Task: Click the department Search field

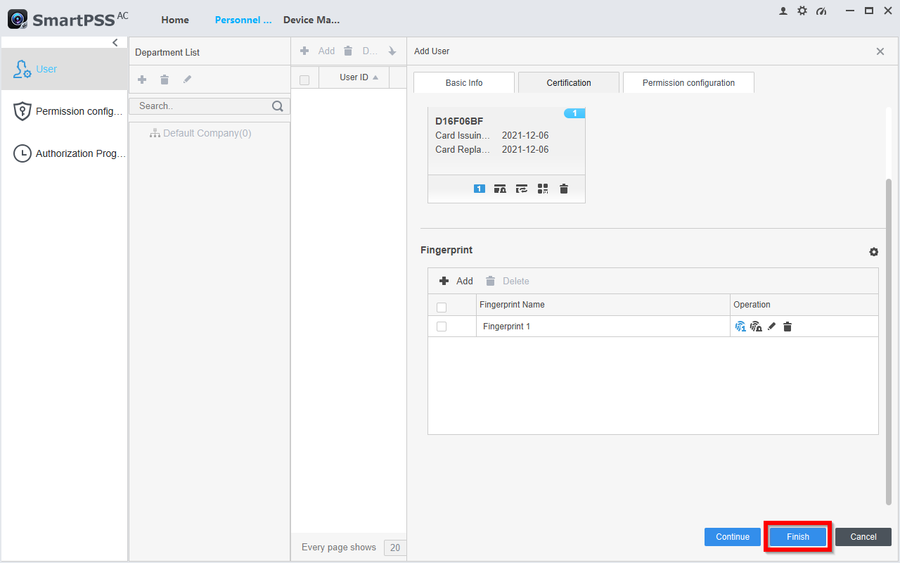Action: tap(202, 106)
